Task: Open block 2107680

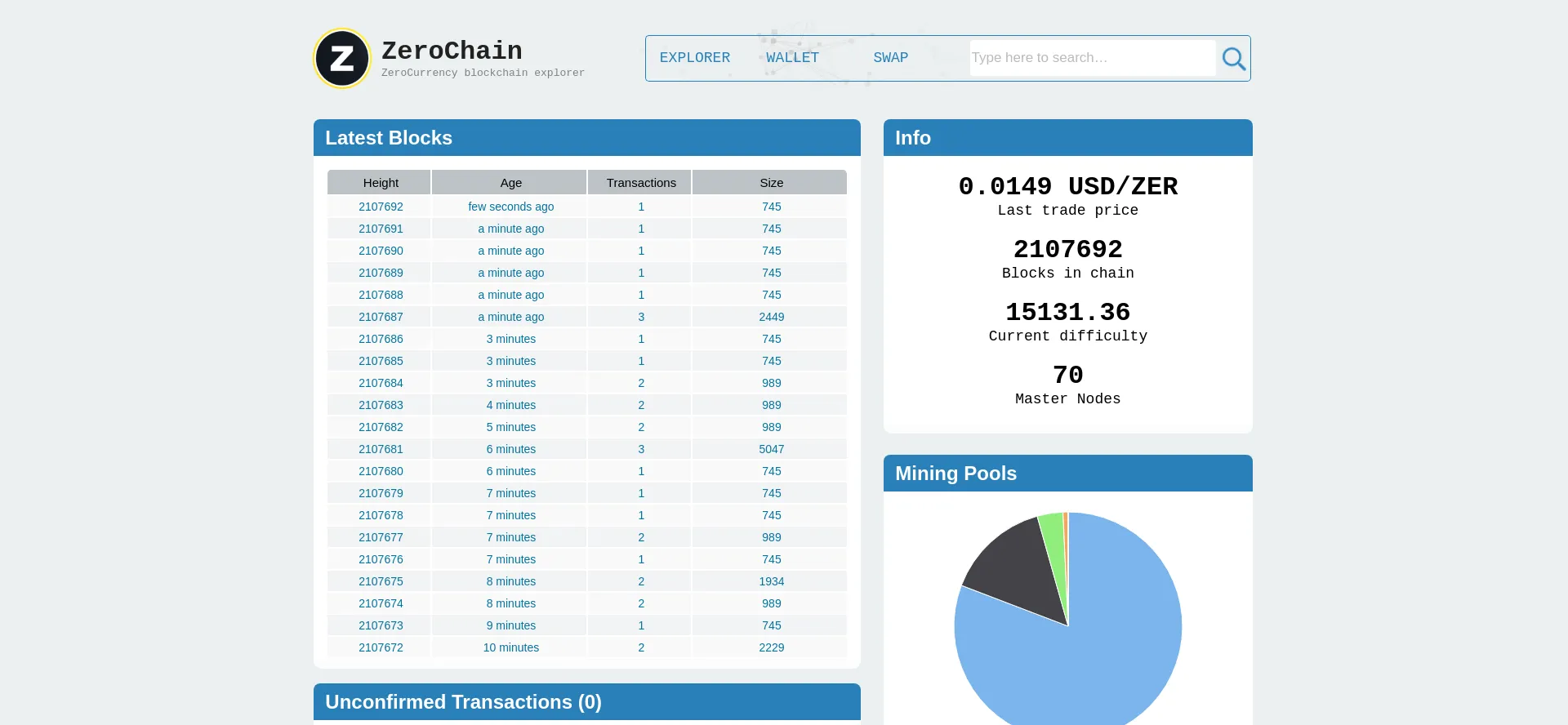Action: 381,471
